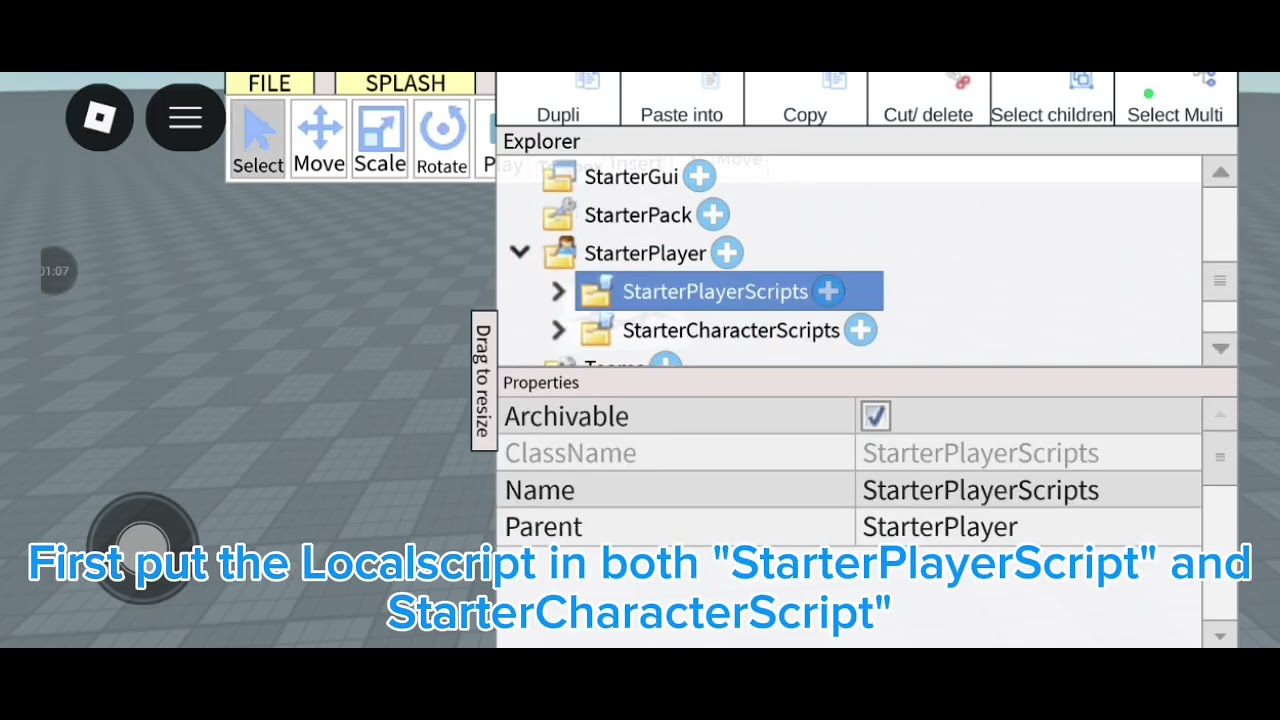Click the 01:07 timer badge
This screenshot has height=720, width=1280.
56,271
